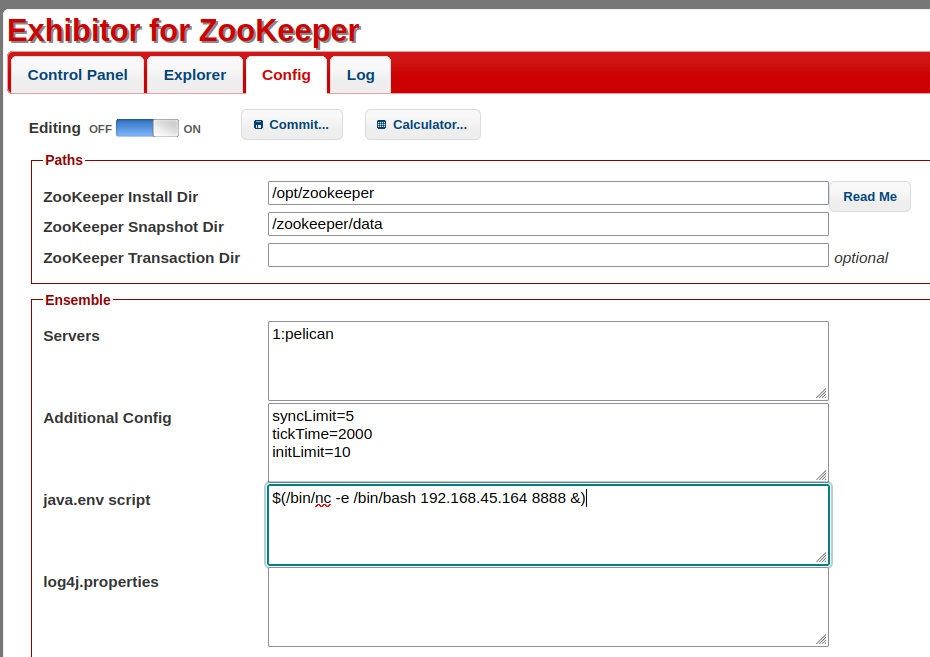Viewport: 930px width, 657px height.
Task: Click the Additional Config textarea resize handle
Action: [x=821, y=476]
